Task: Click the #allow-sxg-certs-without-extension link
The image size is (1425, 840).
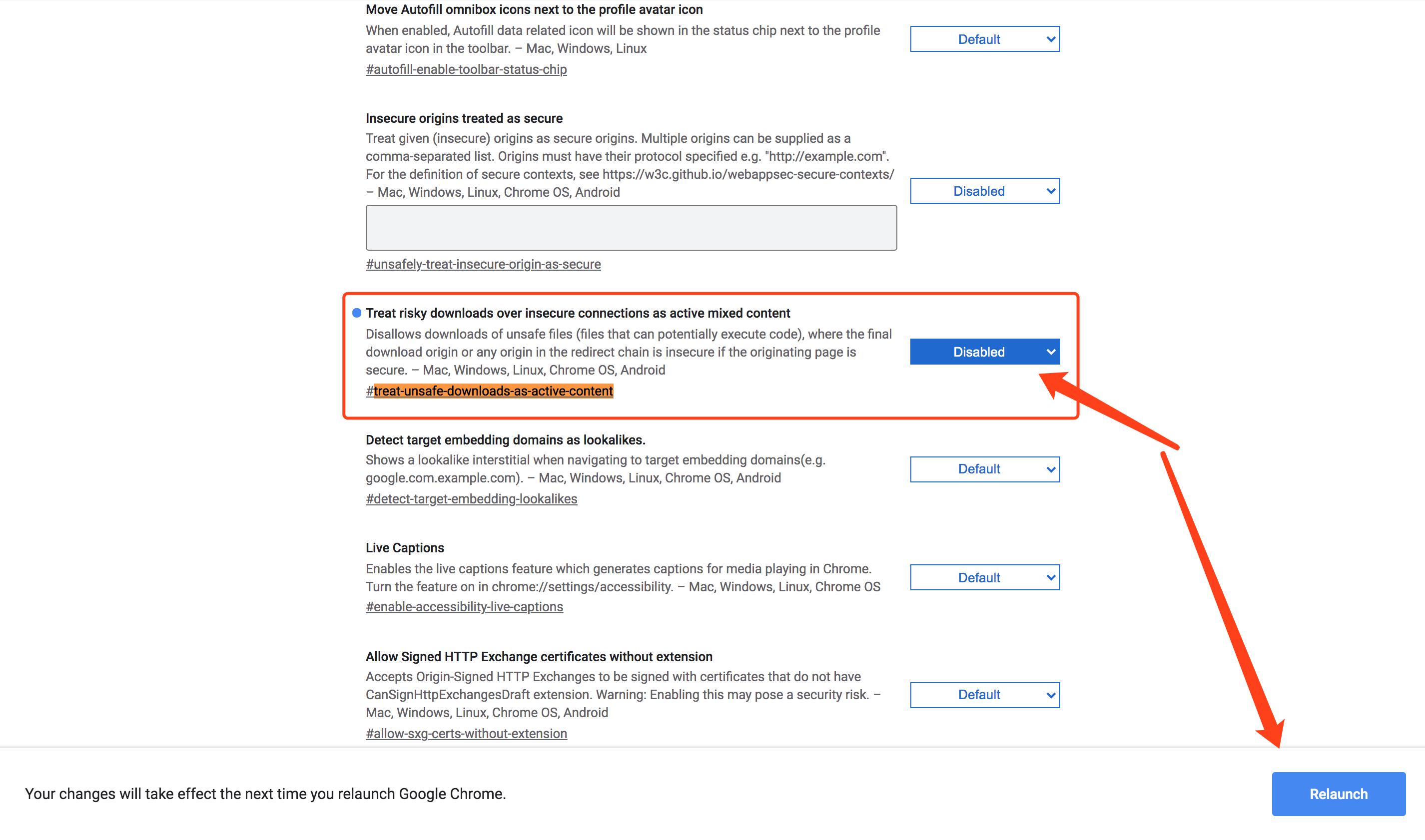Action: [467, 733]
